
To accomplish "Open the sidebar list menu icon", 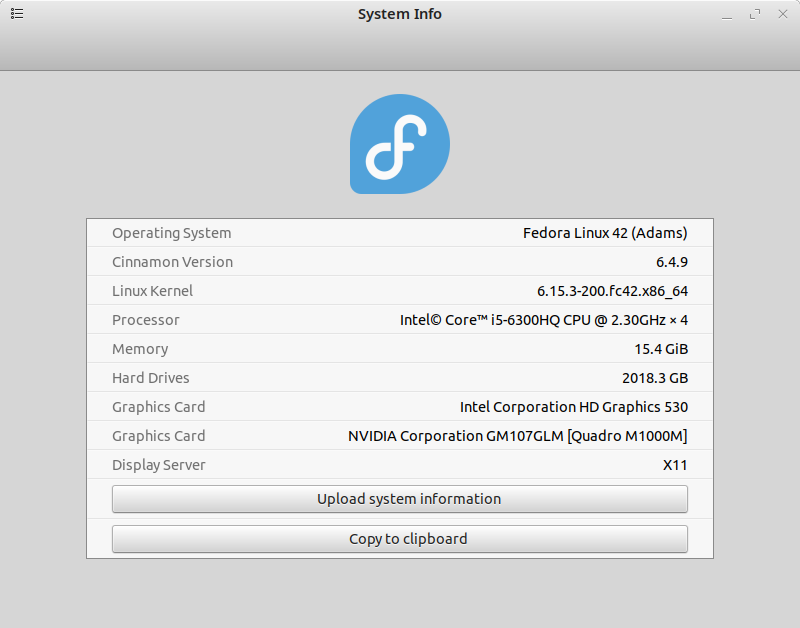I will click(17, 14).
